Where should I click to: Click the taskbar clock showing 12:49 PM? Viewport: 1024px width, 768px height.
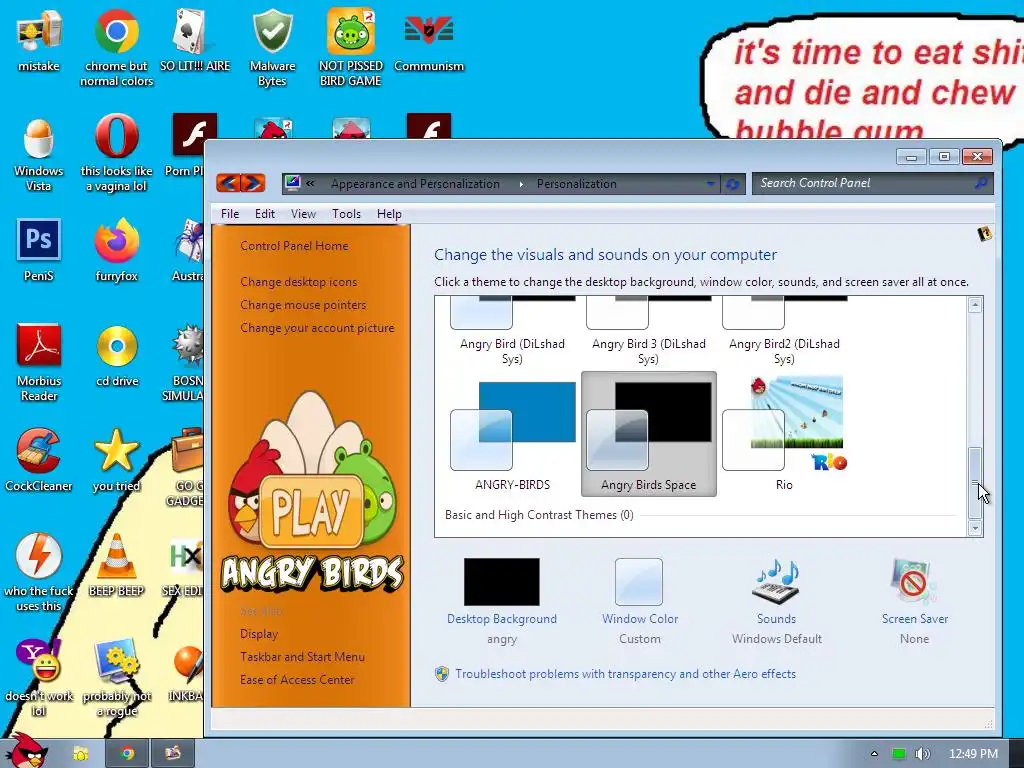(x=973, y=754)
